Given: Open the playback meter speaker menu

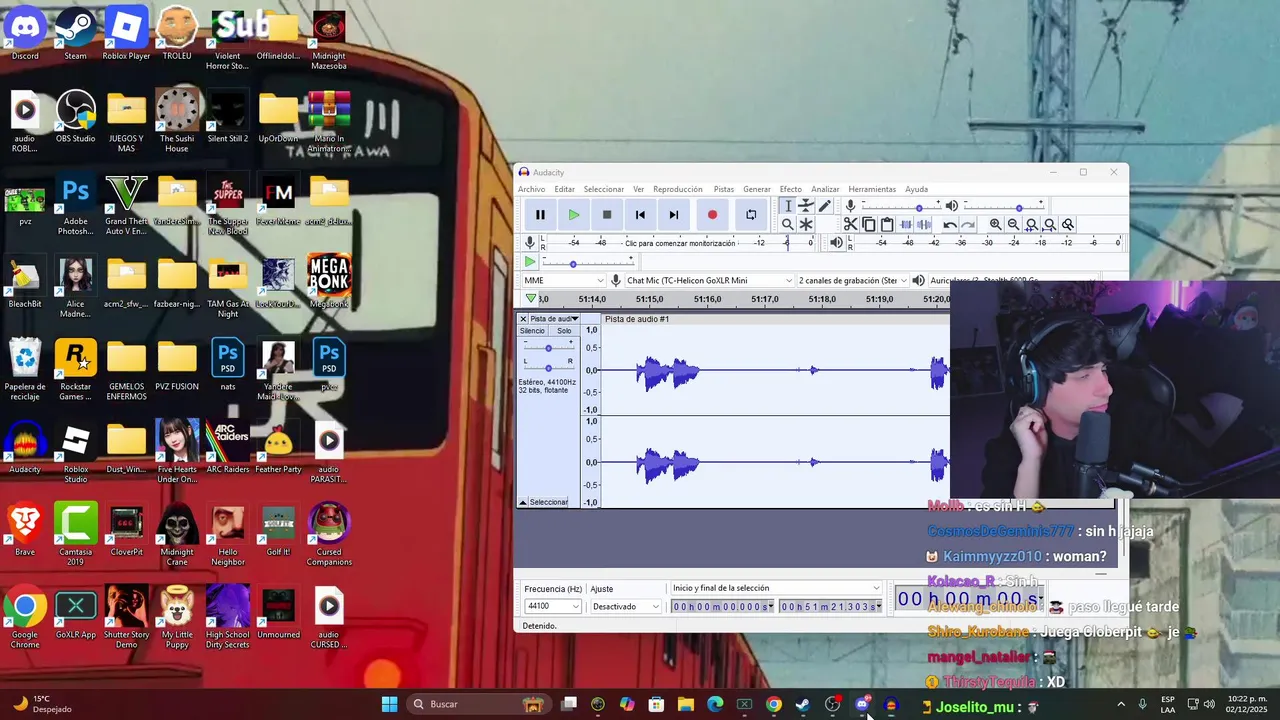Looking at the screenshot, I should point(836,243).
